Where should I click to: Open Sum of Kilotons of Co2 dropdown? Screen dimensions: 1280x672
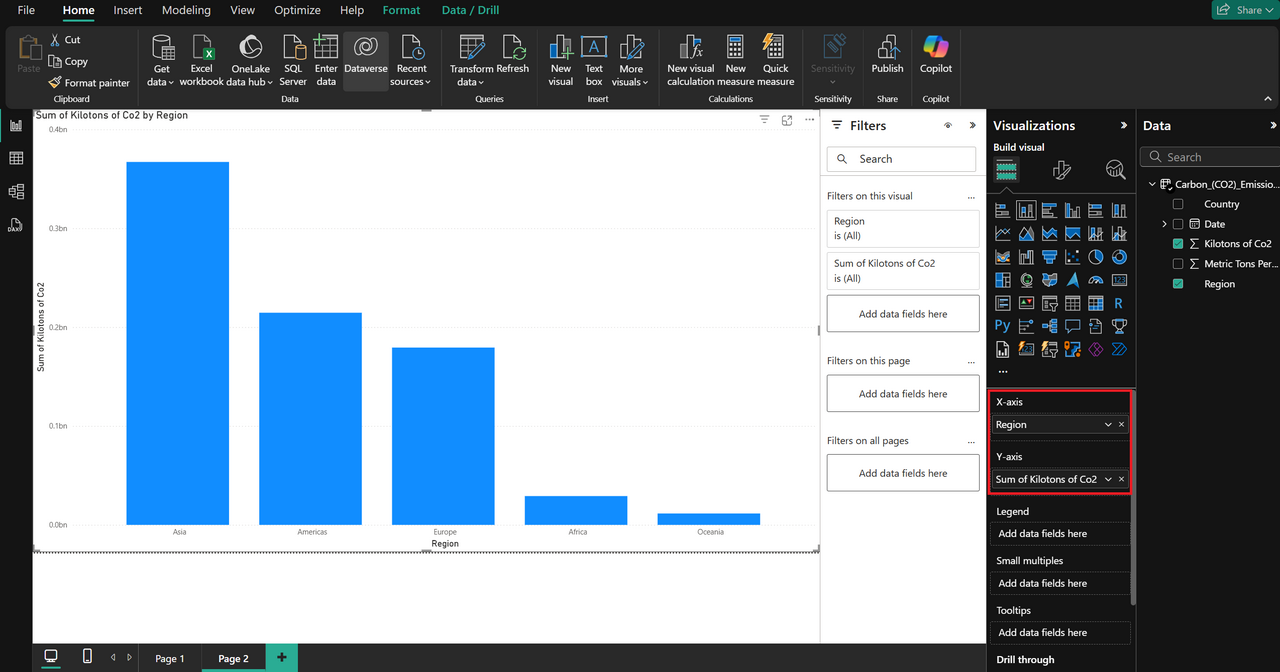coord(1108,480)
